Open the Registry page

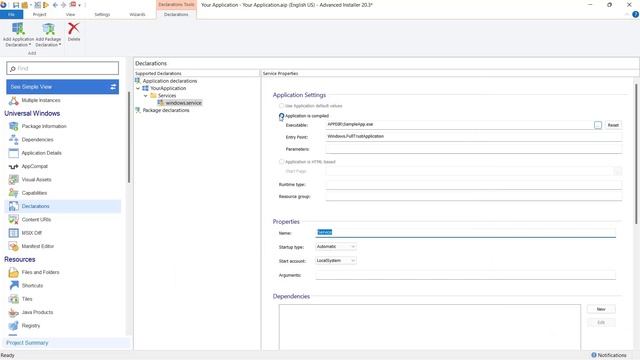pos(31,326)
